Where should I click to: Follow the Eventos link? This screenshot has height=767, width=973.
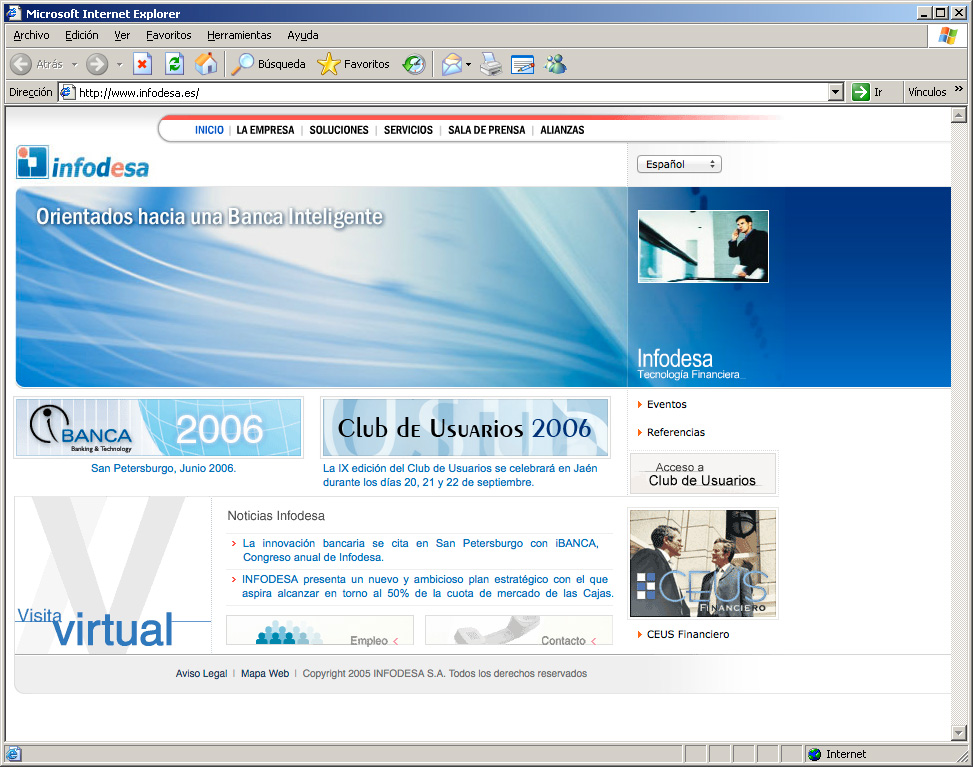pyautogui.click(x=666, y=404)
